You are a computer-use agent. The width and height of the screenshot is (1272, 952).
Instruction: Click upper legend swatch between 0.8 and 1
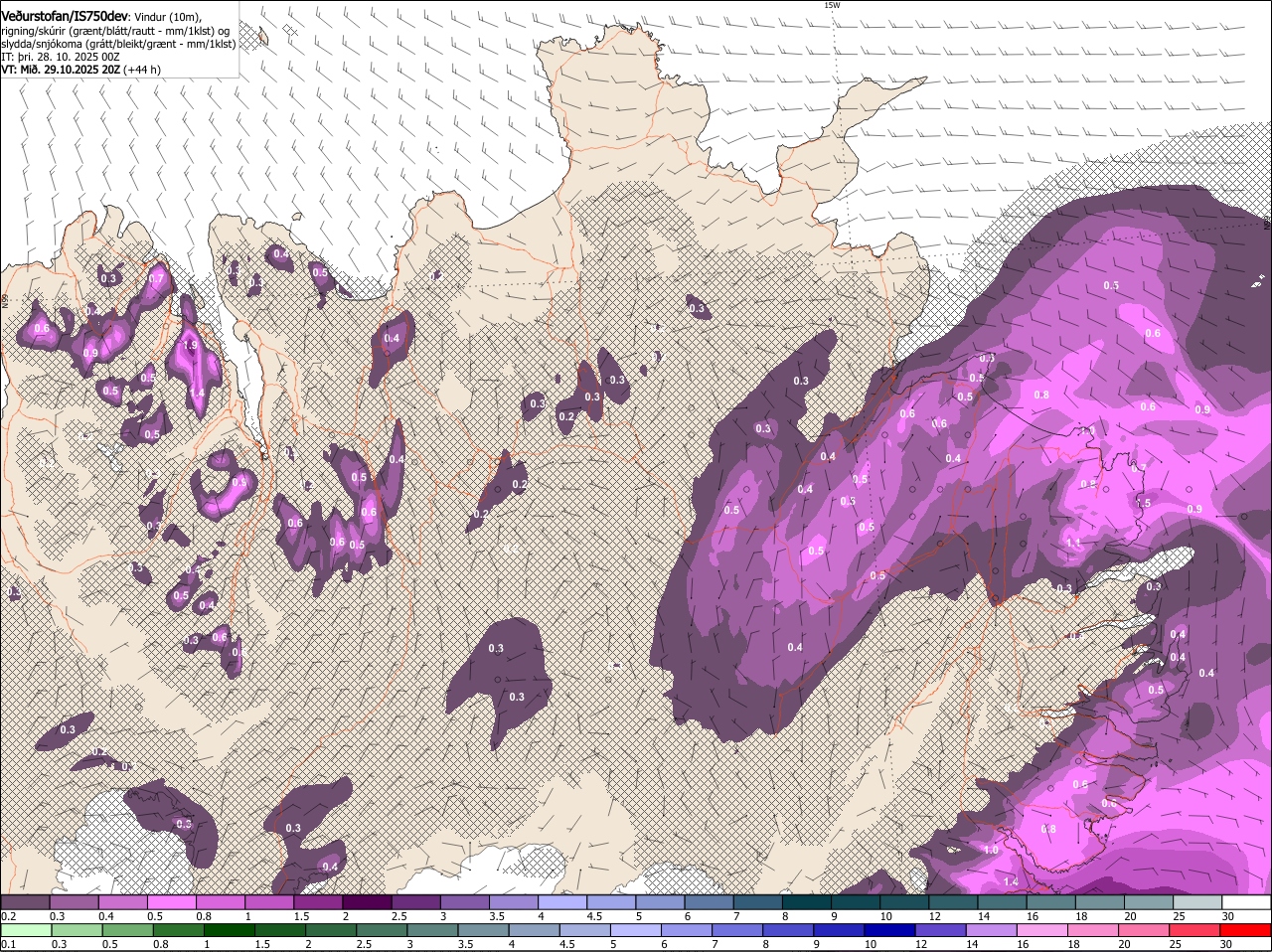click(x=220, y=902)
